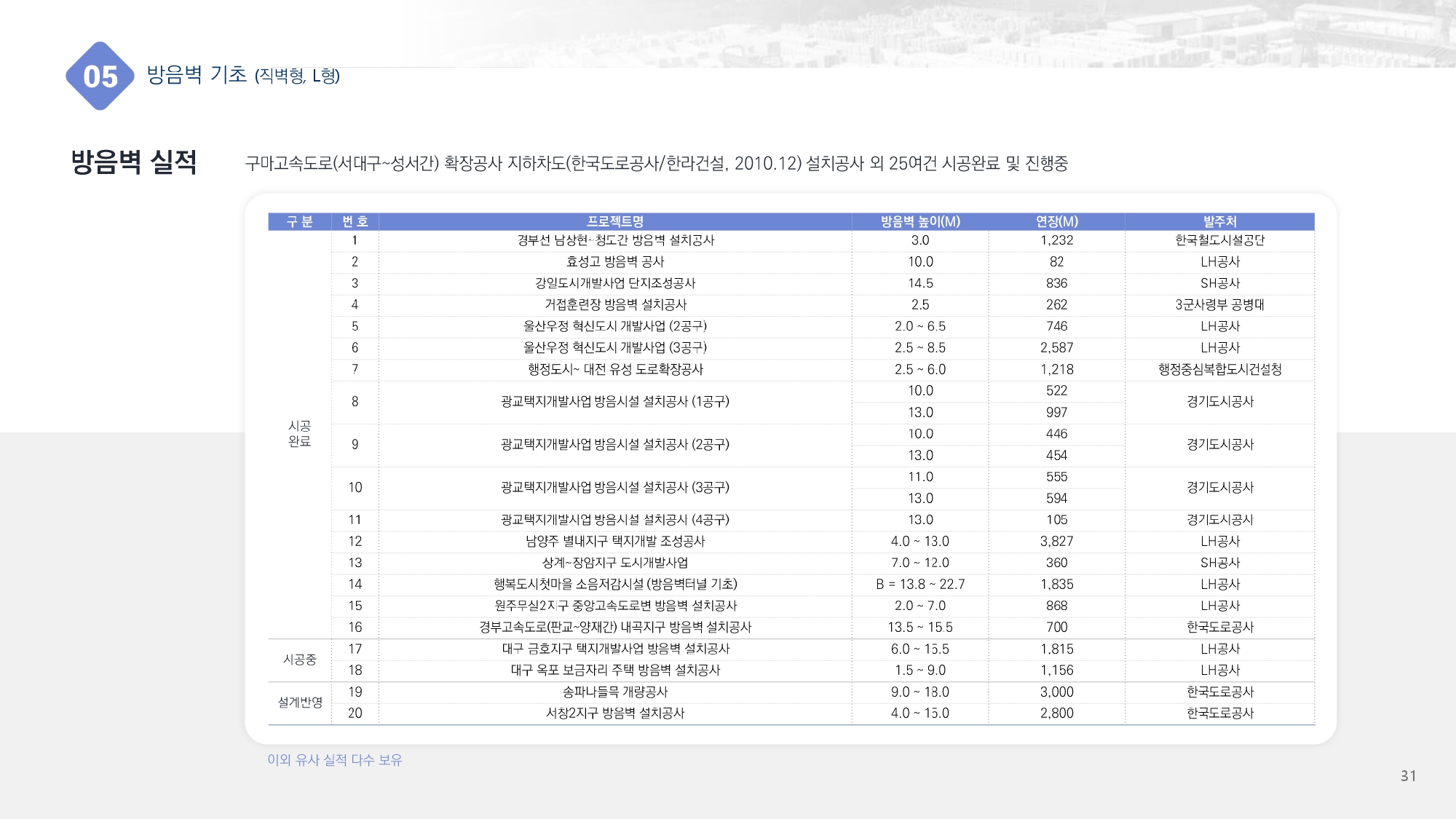The width and height of the screenshot is (1456, 819).
Task: Select the 설계반영 category cell
Action: point(299,703)
